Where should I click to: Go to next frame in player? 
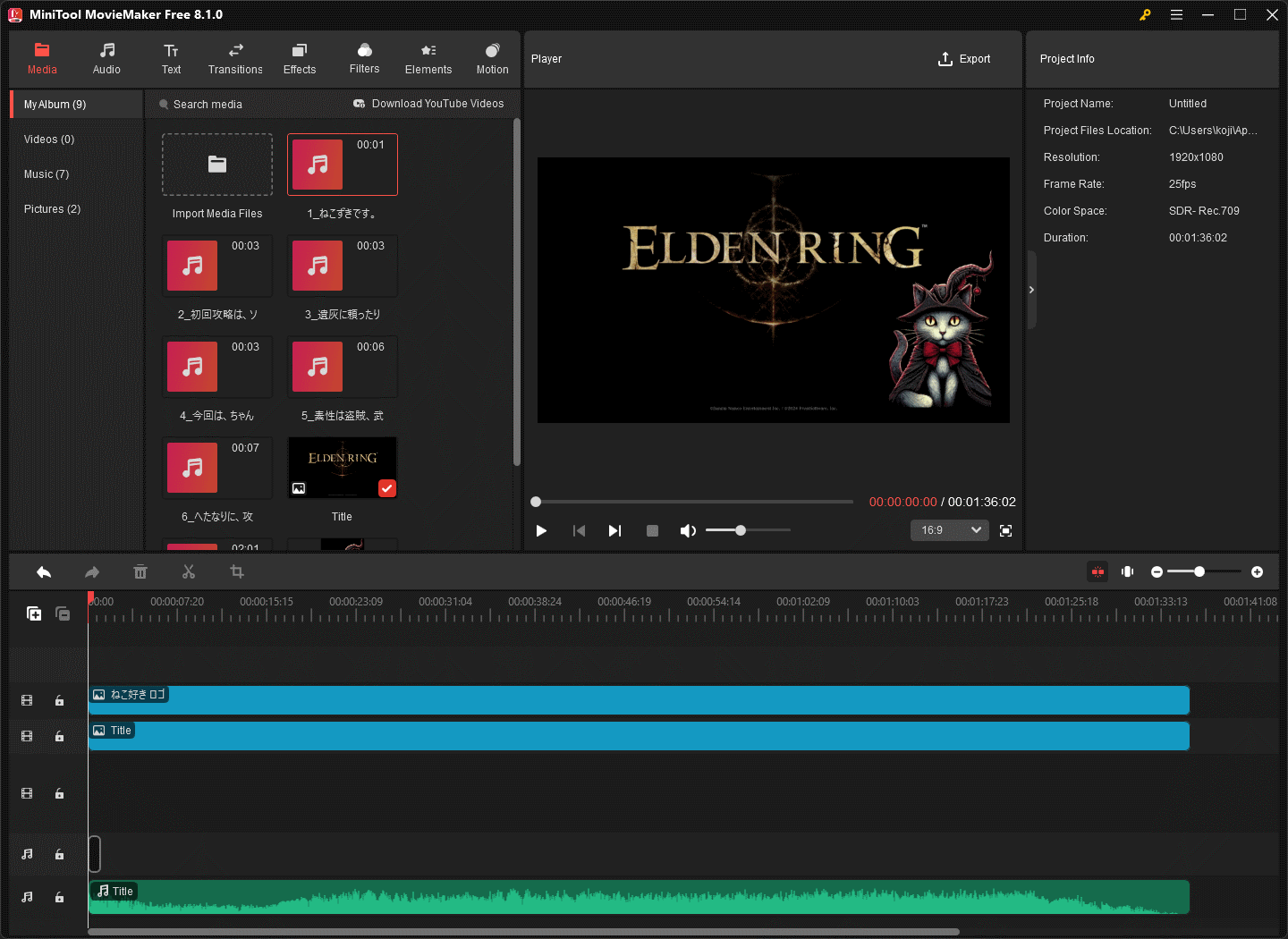(614, 530)
